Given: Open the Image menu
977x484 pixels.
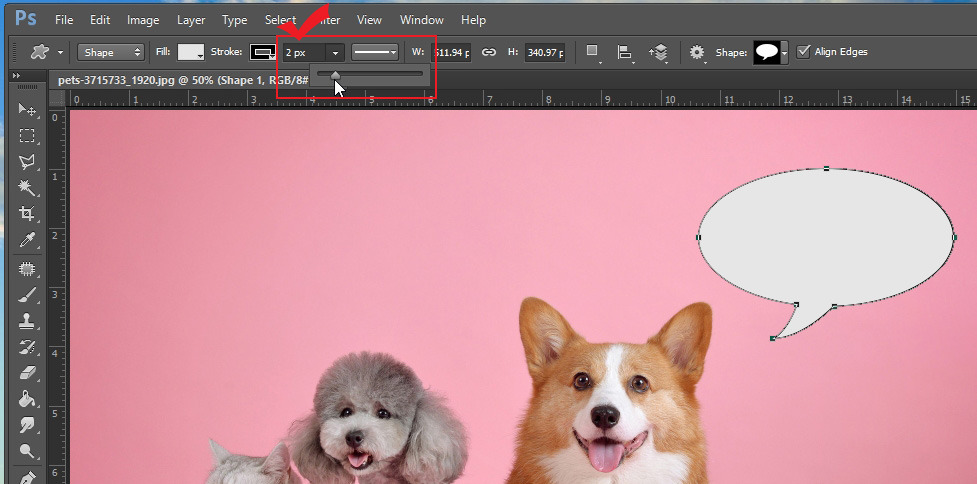Looking at the screenshot, I should [x=143, y=20].
